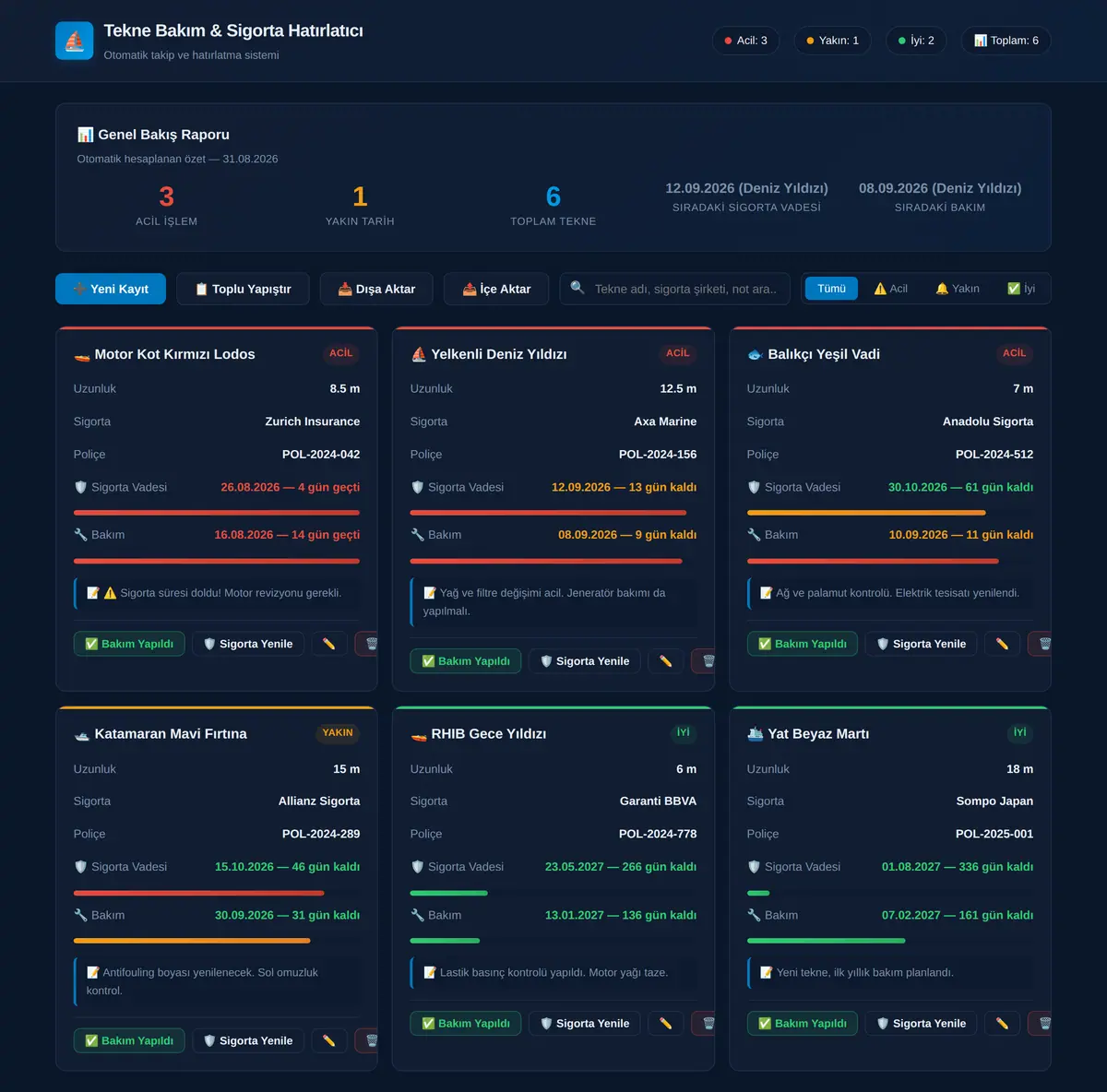Open pencil edit icon for Yelkenli Deniz Yıldızı
This screenshot has width=1107, height=1092.
click(x=666, y=661)
